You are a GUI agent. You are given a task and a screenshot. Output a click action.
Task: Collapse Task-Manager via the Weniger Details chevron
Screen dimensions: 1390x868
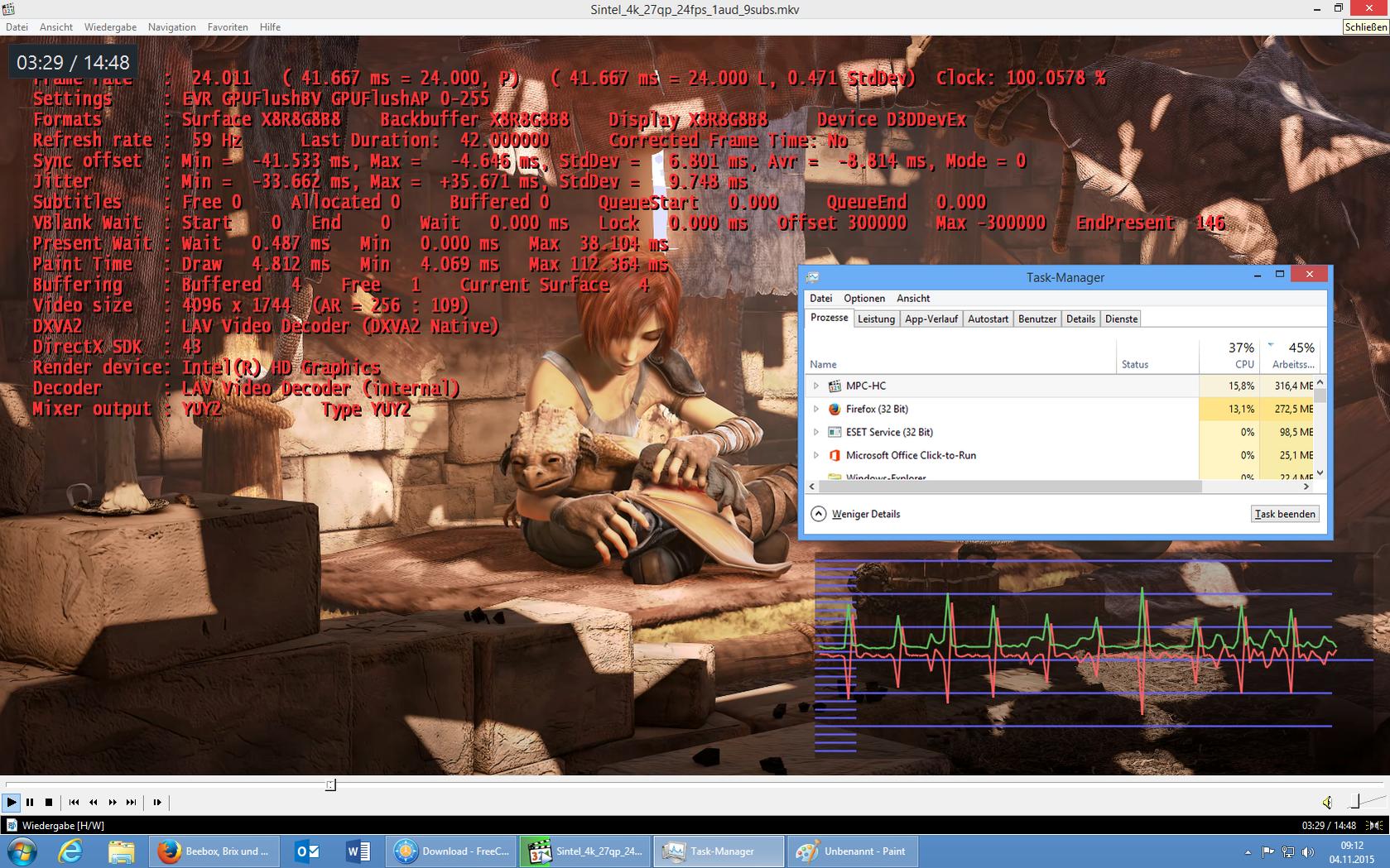(819, 514)
